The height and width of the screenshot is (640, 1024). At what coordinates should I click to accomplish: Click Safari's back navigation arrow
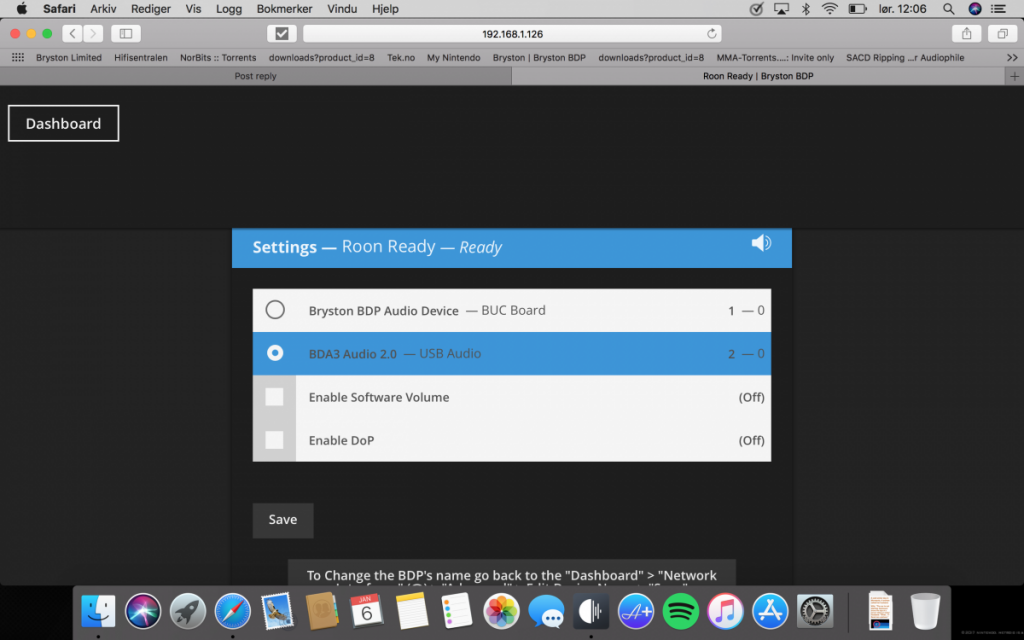[x=72, y=33]
